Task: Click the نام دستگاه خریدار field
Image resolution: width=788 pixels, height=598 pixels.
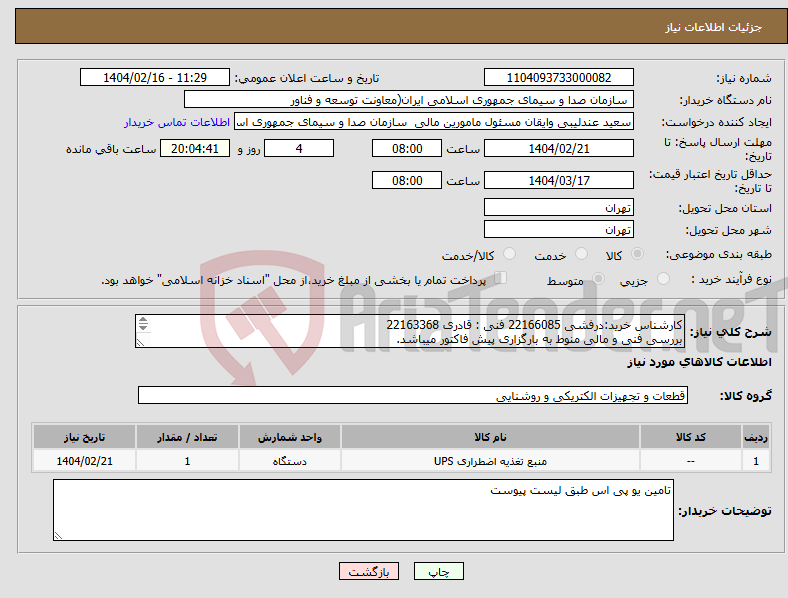Action: tap(409, 99)
